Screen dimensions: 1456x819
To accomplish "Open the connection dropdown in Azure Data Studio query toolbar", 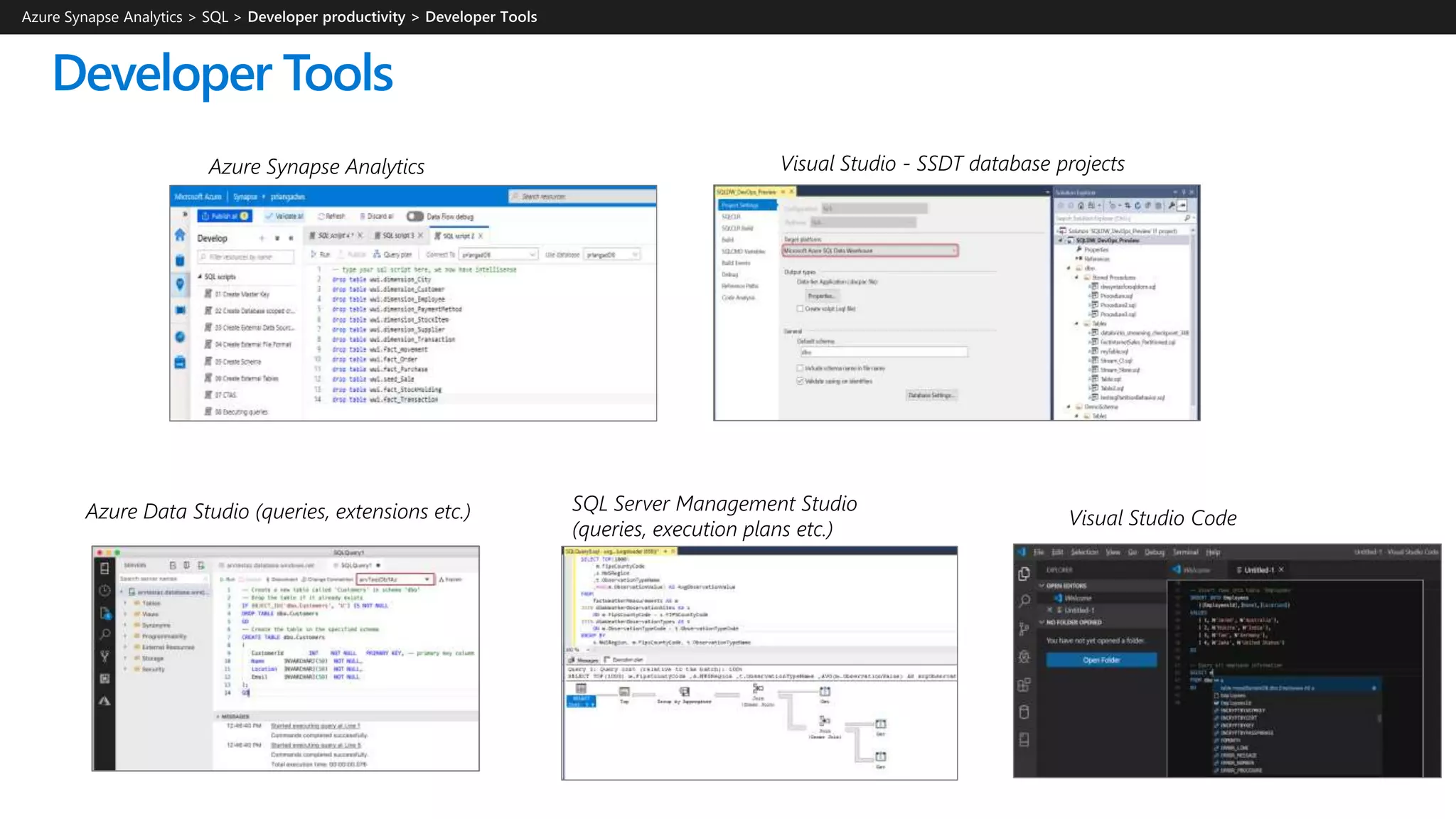I will coord(395,579).
